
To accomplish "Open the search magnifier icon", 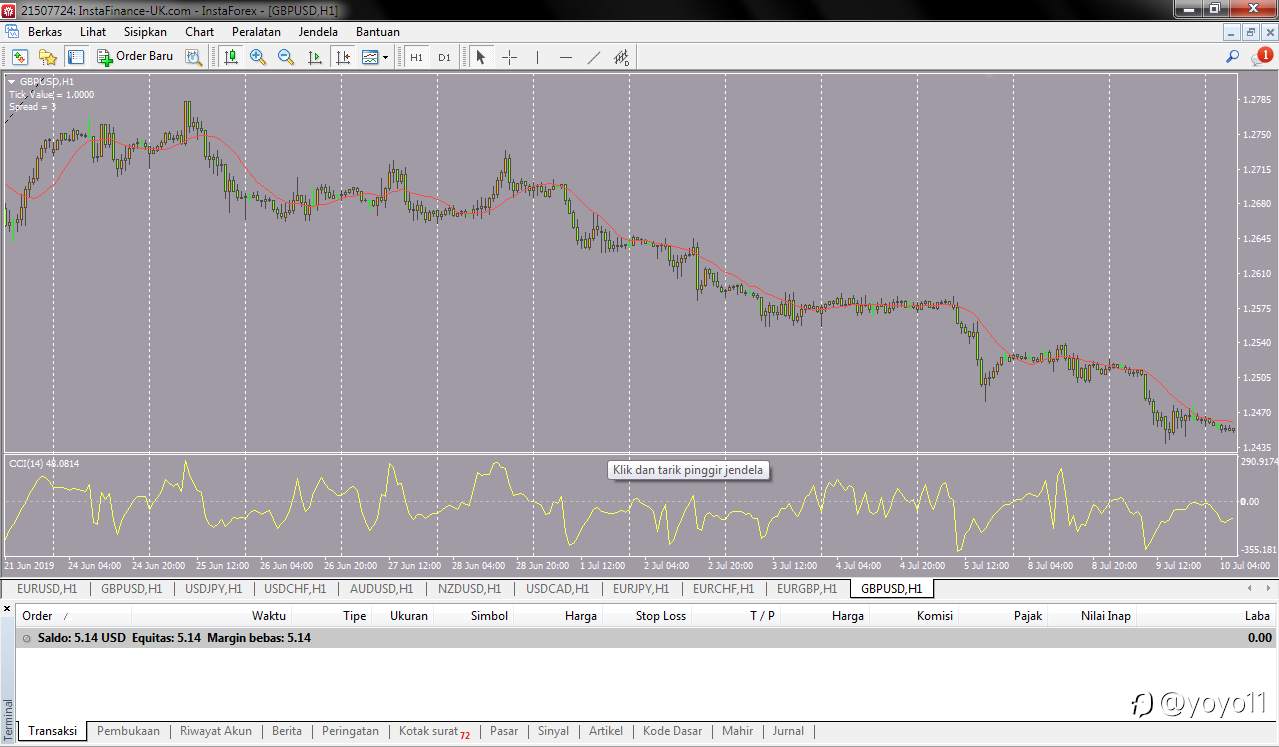I will tap(1232, 57).
